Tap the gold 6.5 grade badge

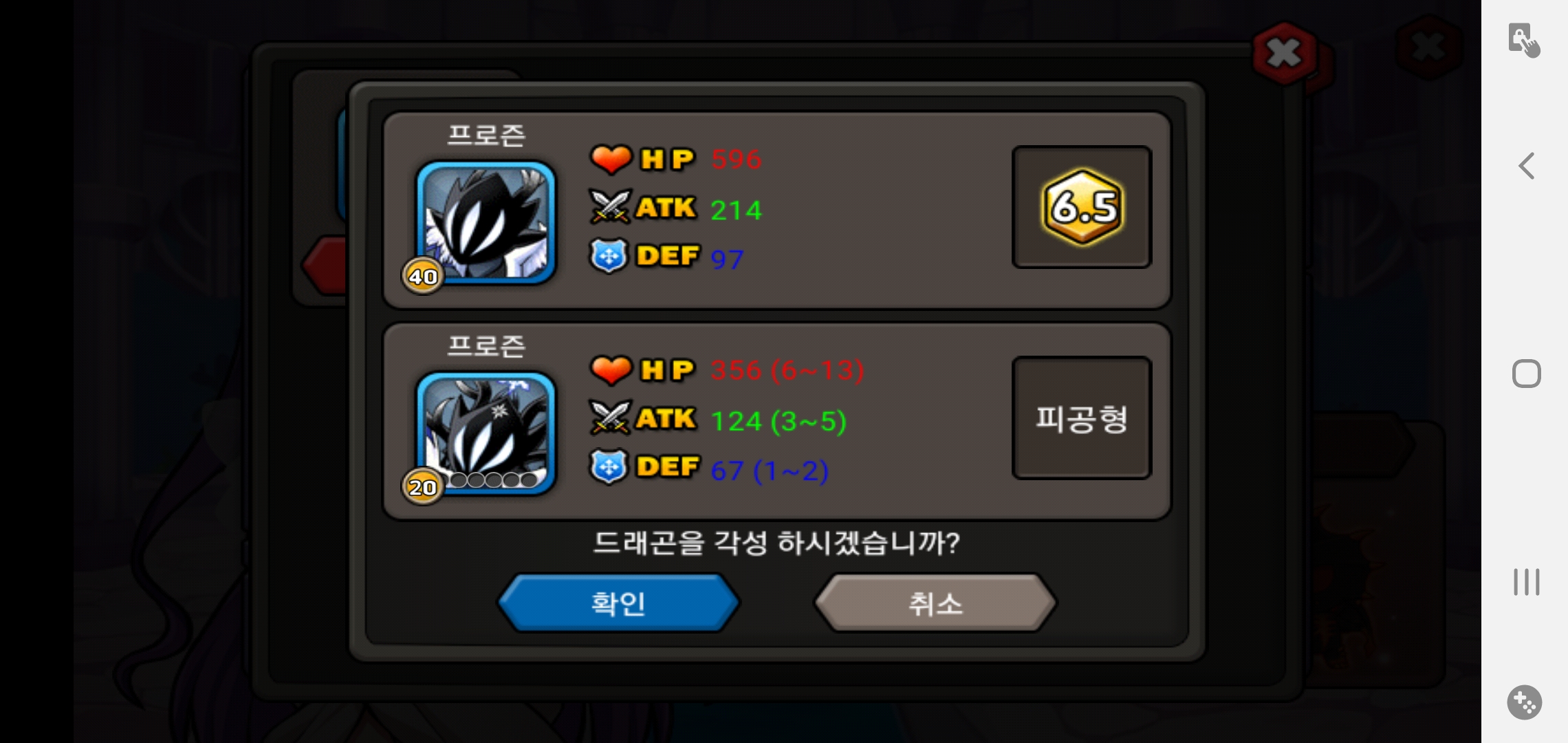click(x=1083, y=206)
